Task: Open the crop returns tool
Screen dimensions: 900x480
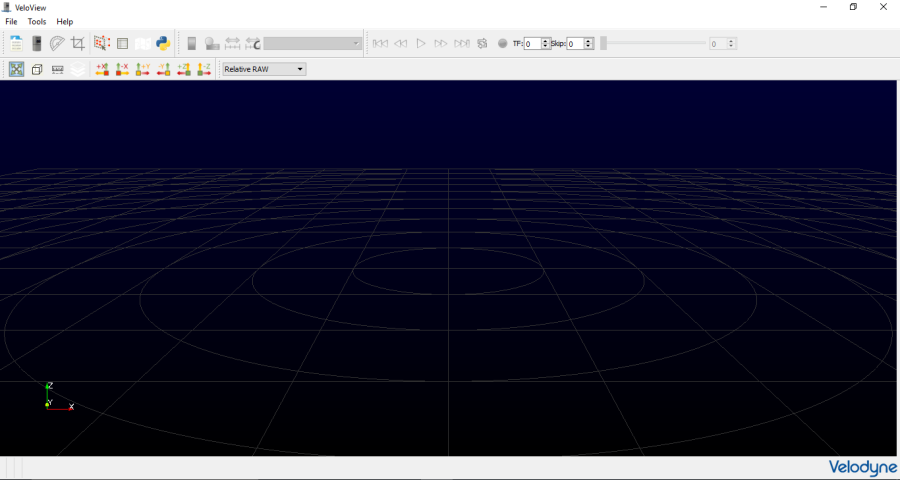Action: [x=77, y=43]
